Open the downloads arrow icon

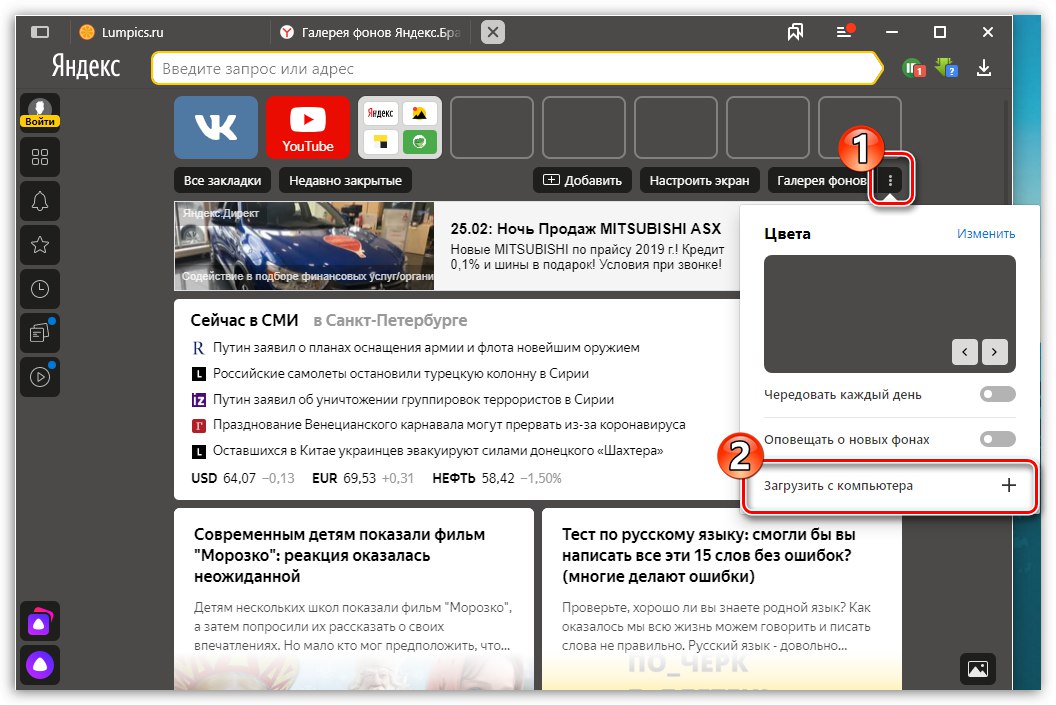(x=984, y=68)
